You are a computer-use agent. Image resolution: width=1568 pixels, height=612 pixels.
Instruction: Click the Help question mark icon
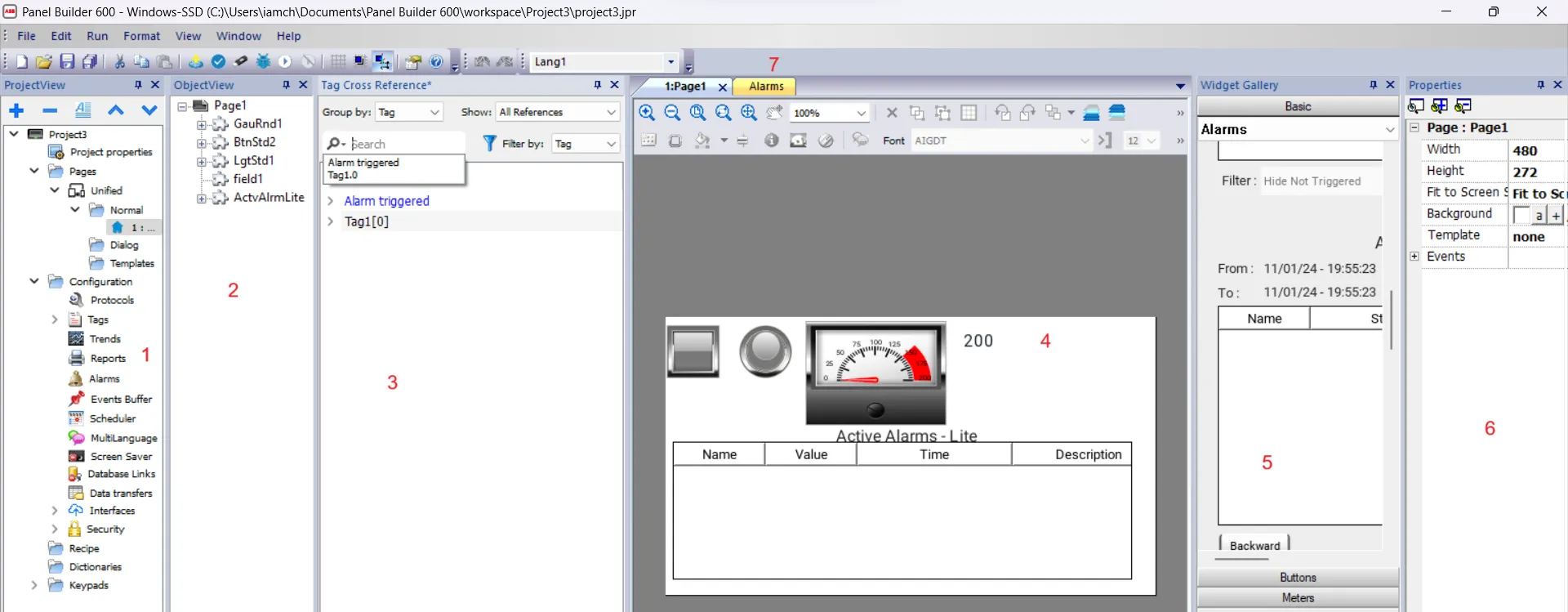(436, 62)
